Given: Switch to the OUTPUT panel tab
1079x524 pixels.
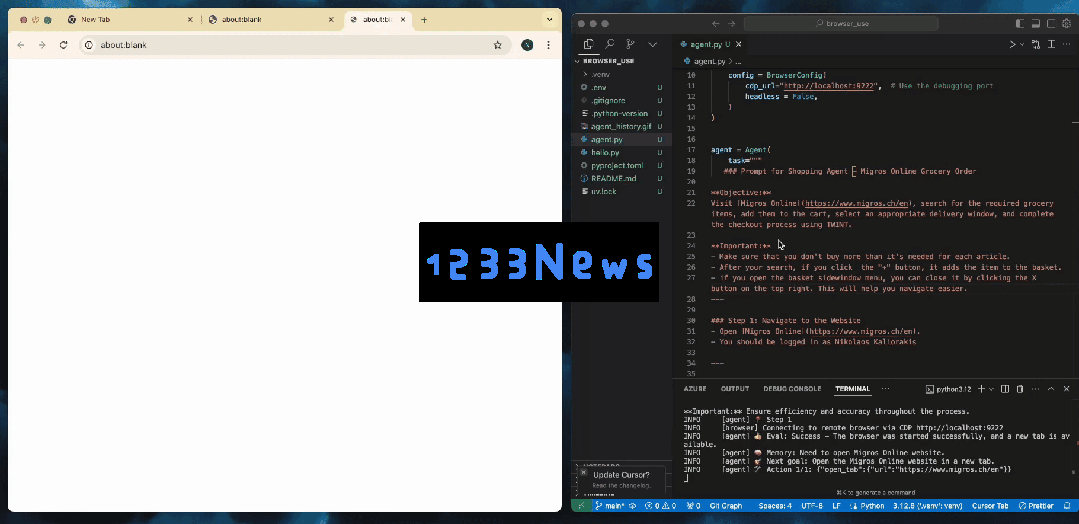Looking at the screenshot, I should (735, 389).
